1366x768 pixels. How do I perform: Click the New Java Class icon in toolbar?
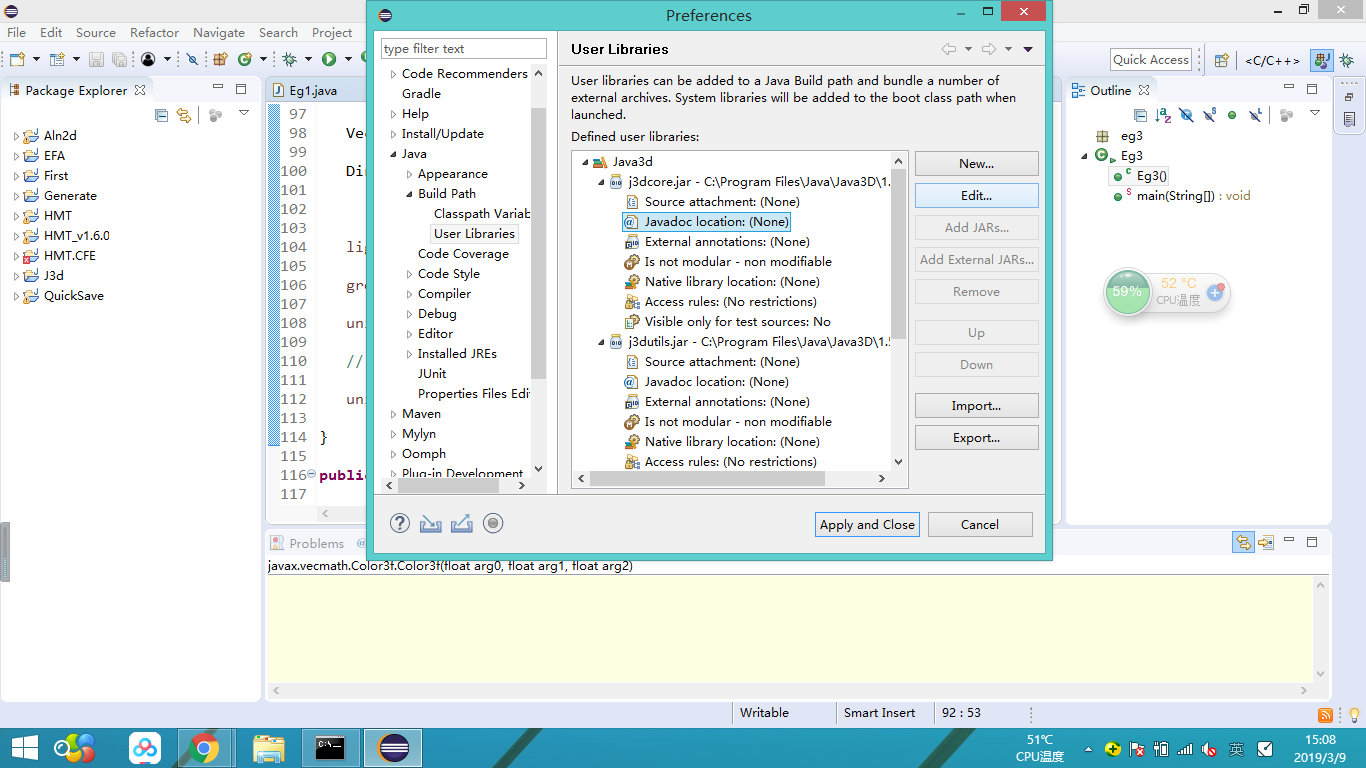pos(245,60)
